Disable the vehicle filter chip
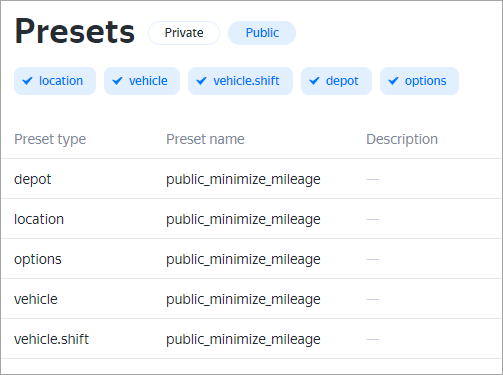 click(142, 81)
